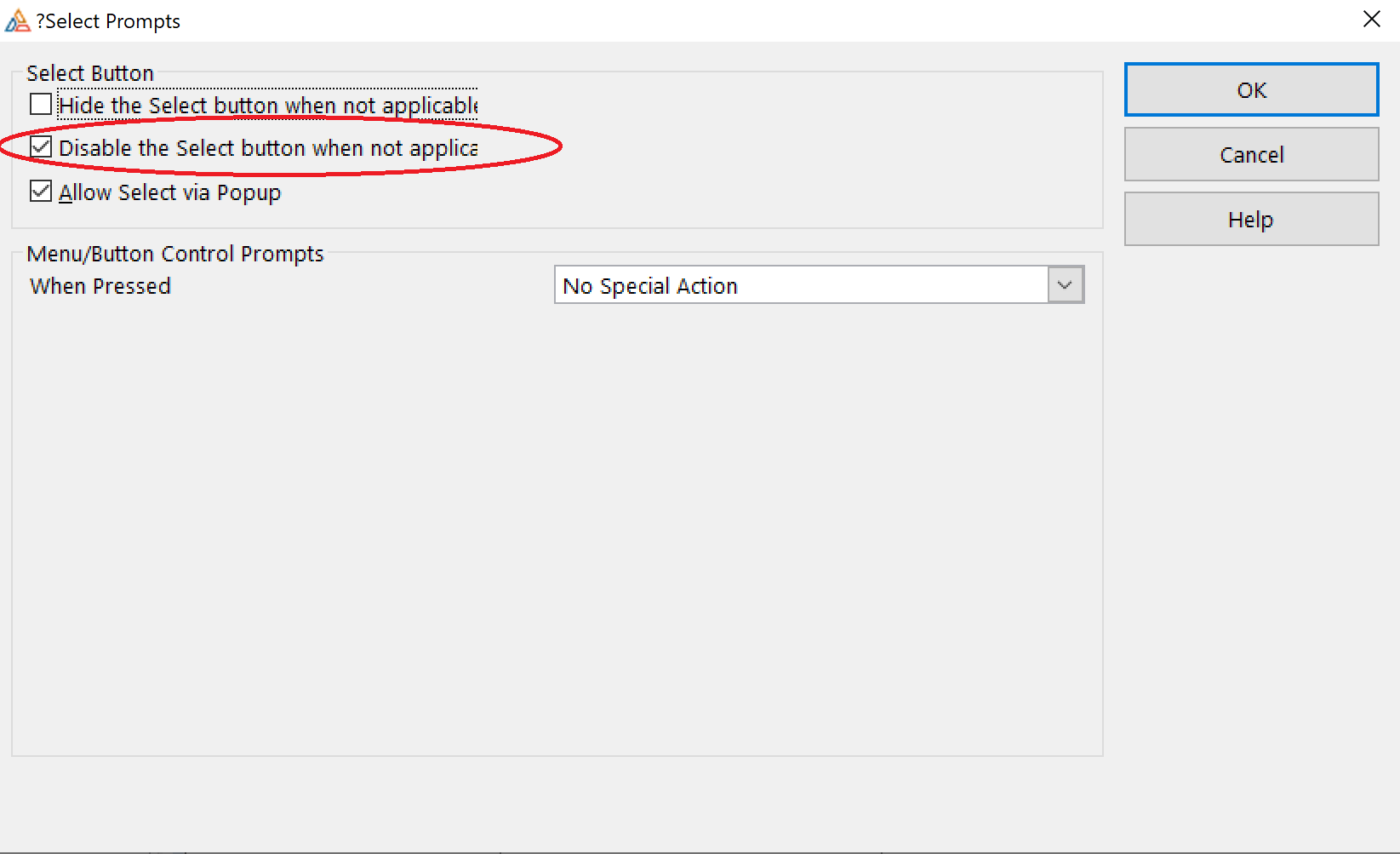Open Help for Select Prompts
The image size is (1400, 854).
point(1251,220)
